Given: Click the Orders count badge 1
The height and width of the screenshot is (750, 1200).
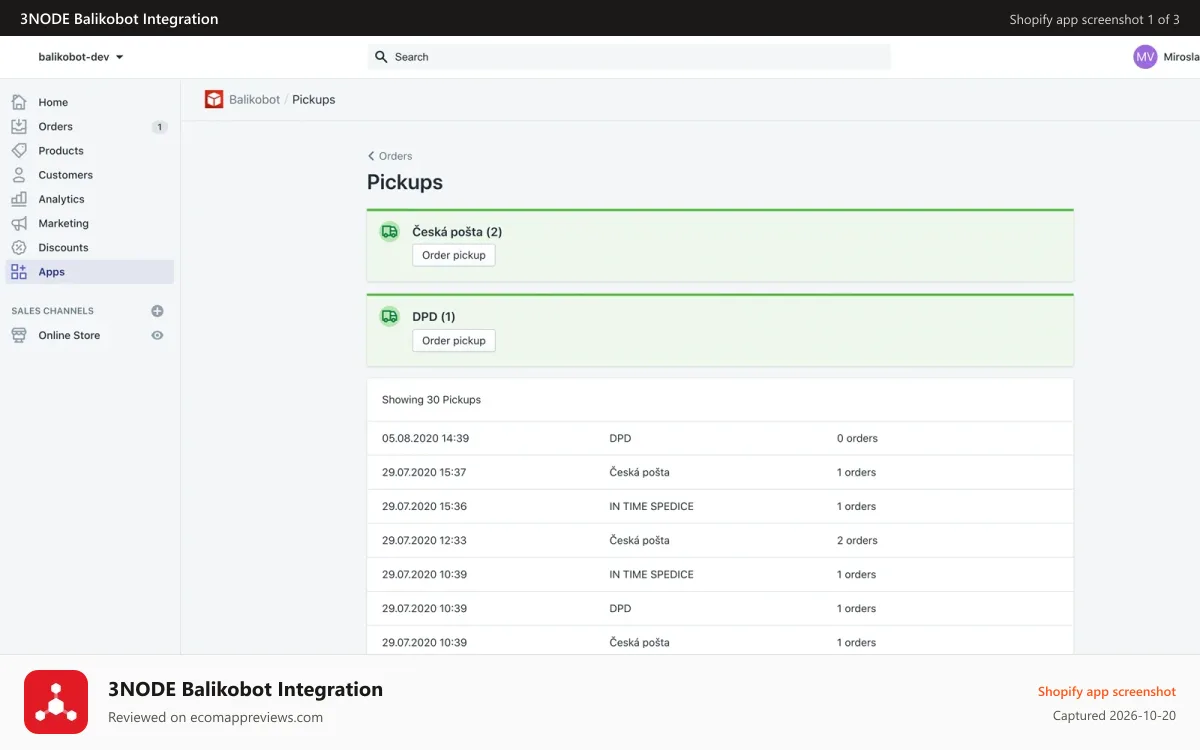Looking at the screenshot, I should click(159, 127).
